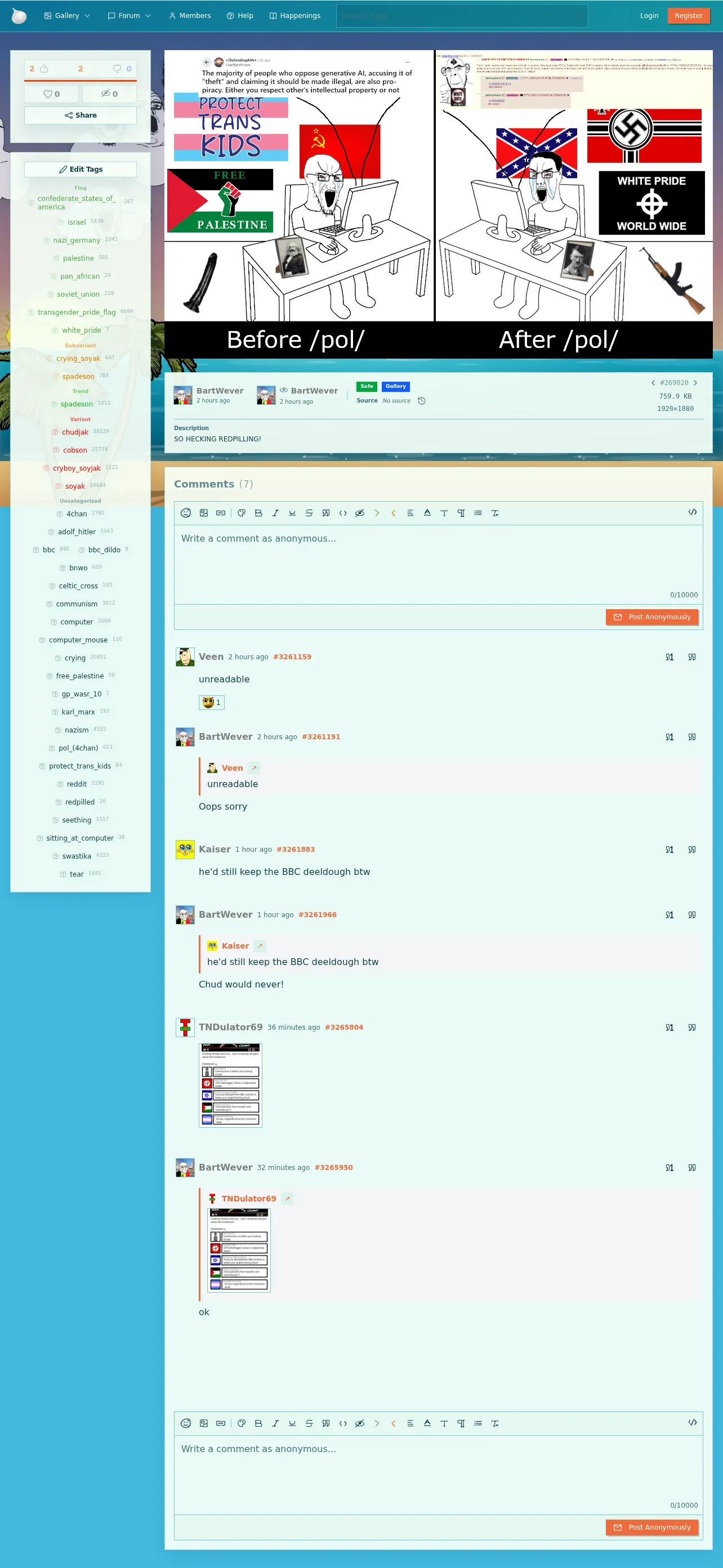Open text alignment options in the top editor

(410, 513)
